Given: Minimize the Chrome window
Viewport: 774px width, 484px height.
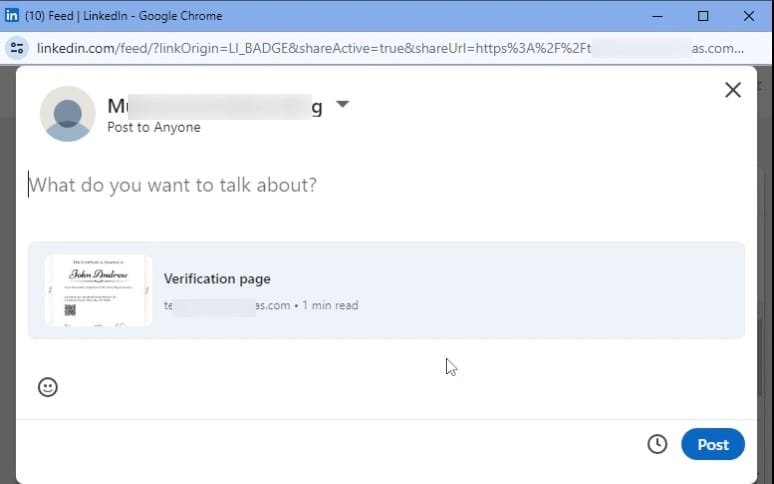Looking at the screenshot, I should pos(657,16).
